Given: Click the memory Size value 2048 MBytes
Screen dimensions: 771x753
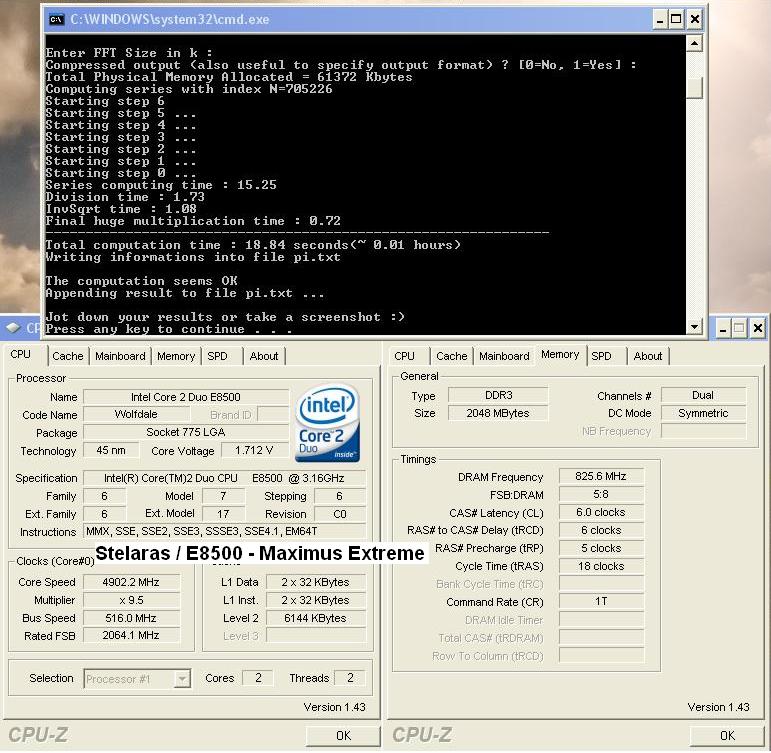Looking at the screenshot, I should (499, 413).
